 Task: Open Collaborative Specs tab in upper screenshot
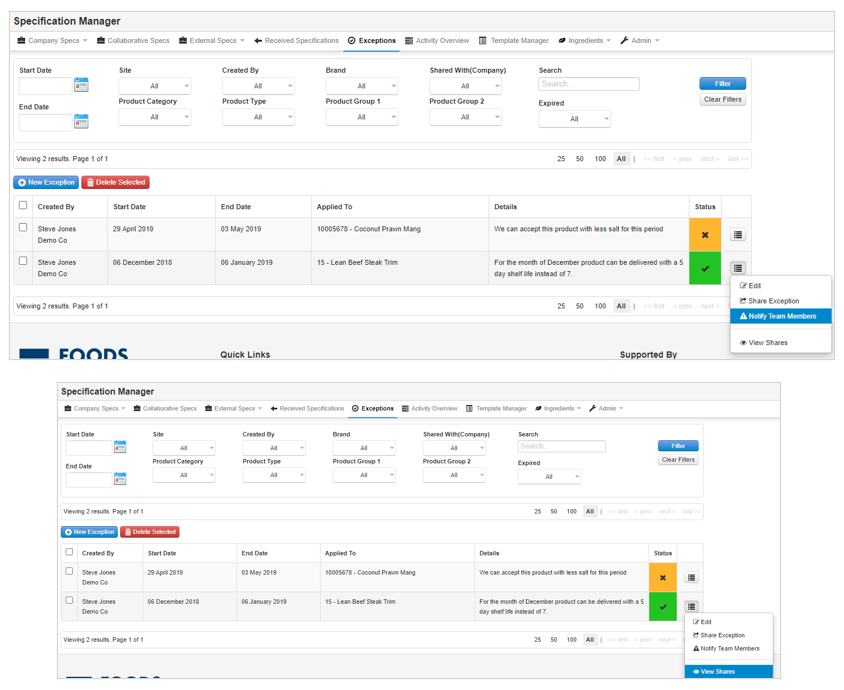[133, 41]
